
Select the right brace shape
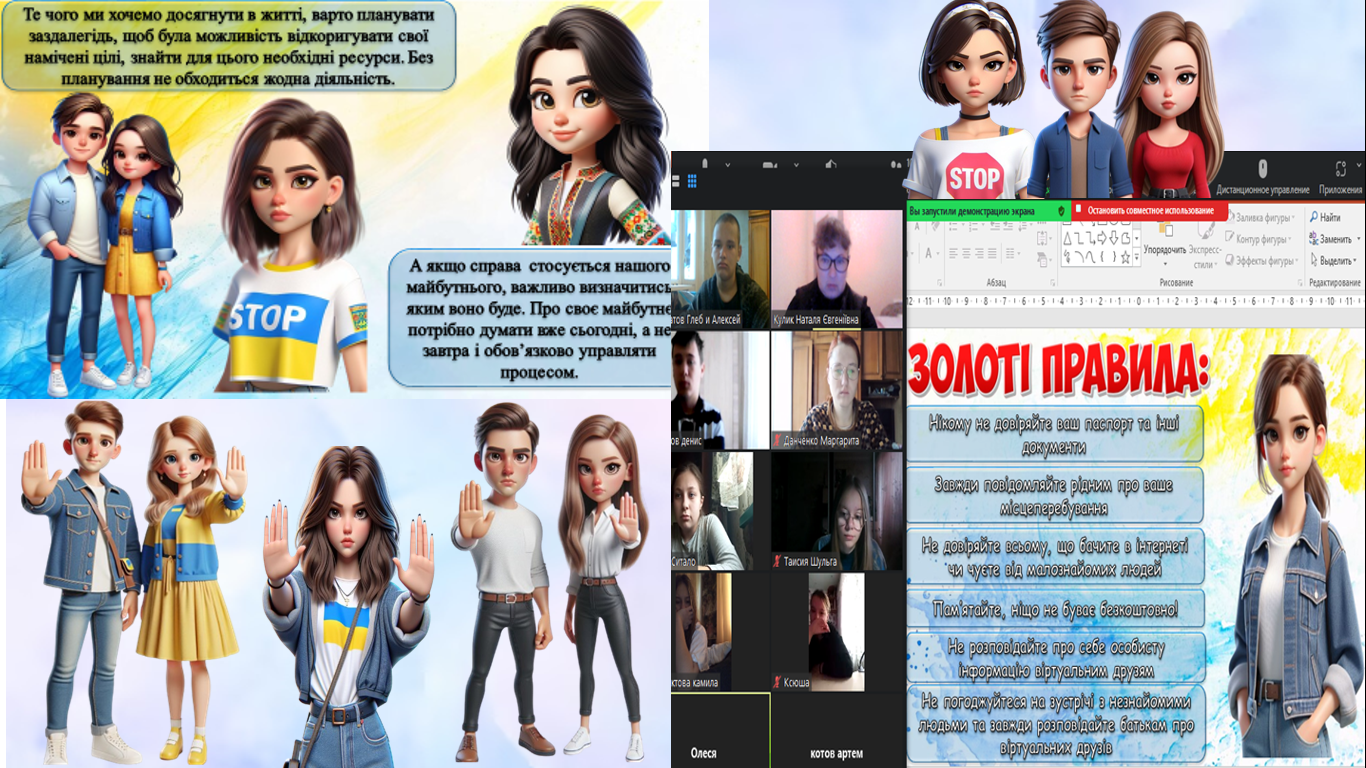1113,257
